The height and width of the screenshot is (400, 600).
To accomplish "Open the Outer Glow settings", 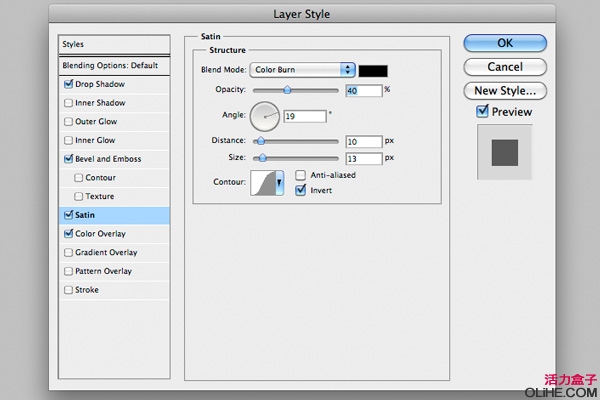I will click(x=96, y=121).
